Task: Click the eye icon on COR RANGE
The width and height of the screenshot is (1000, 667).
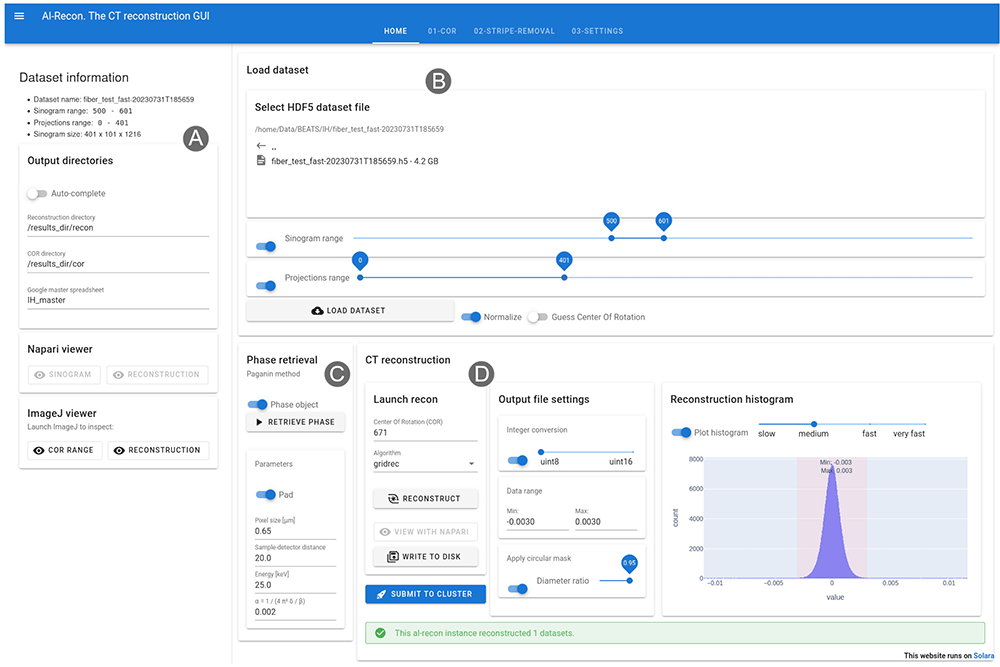Action: coord(39,450)
